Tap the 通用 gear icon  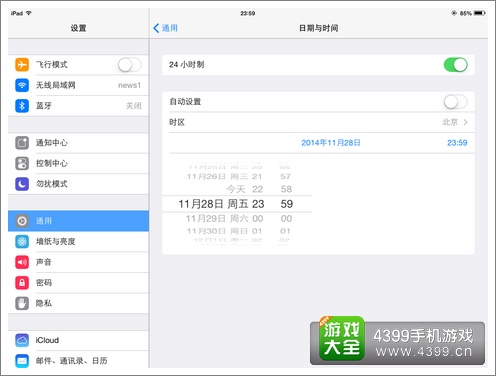click(22, 221)
